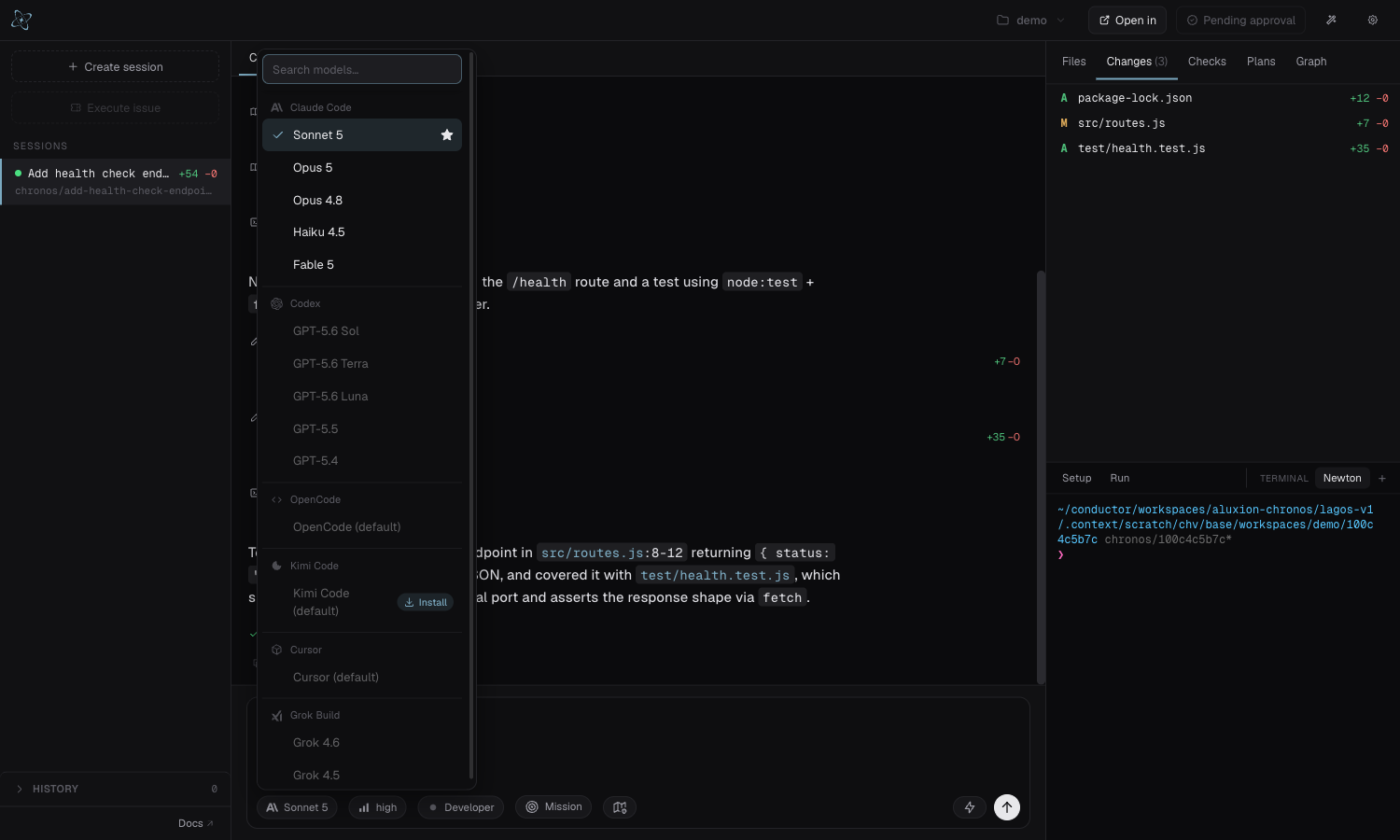
Task: Select the Newton terminal tab
Action: pyautogui.click(x=1342, y=479)
